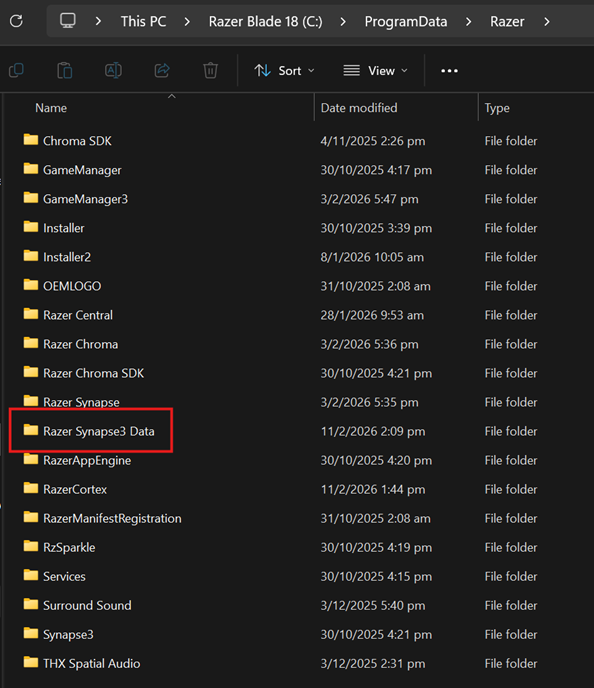Click the Razer Chroma SDK folder name
The image size is (594, 688).
93,373
